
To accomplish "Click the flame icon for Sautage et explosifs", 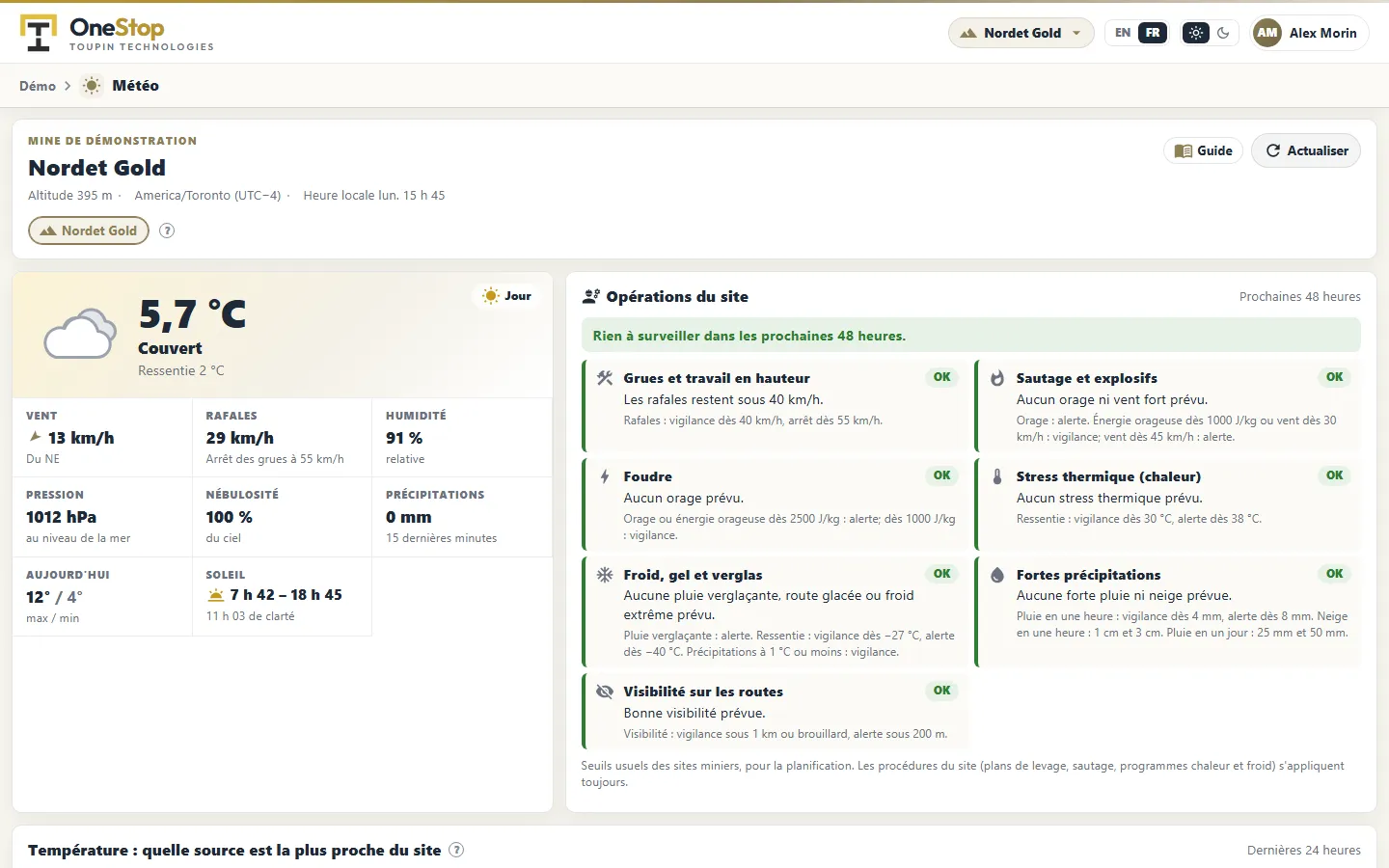I will point(997,378).
